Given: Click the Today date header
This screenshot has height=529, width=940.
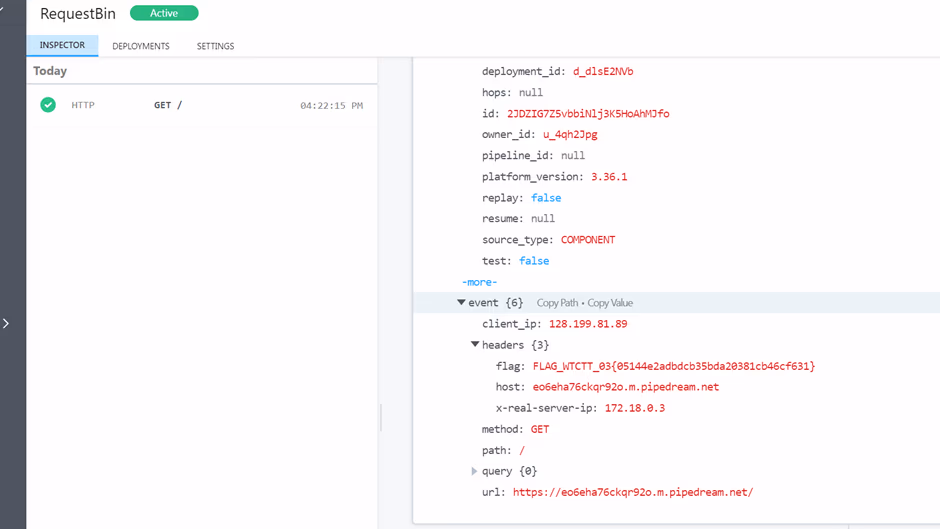Looking at the screenshot, I should pyautogui.click(x=50, y=71).
